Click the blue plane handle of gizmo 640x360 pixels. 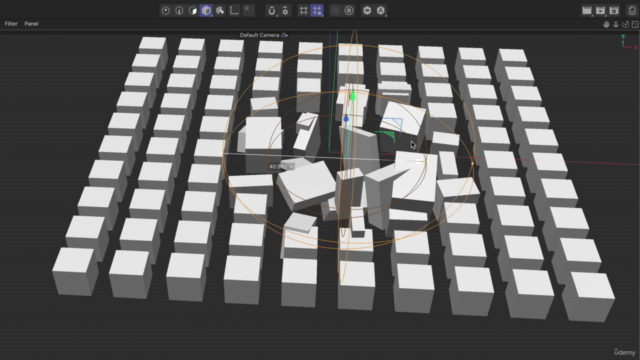pos(395,124)
